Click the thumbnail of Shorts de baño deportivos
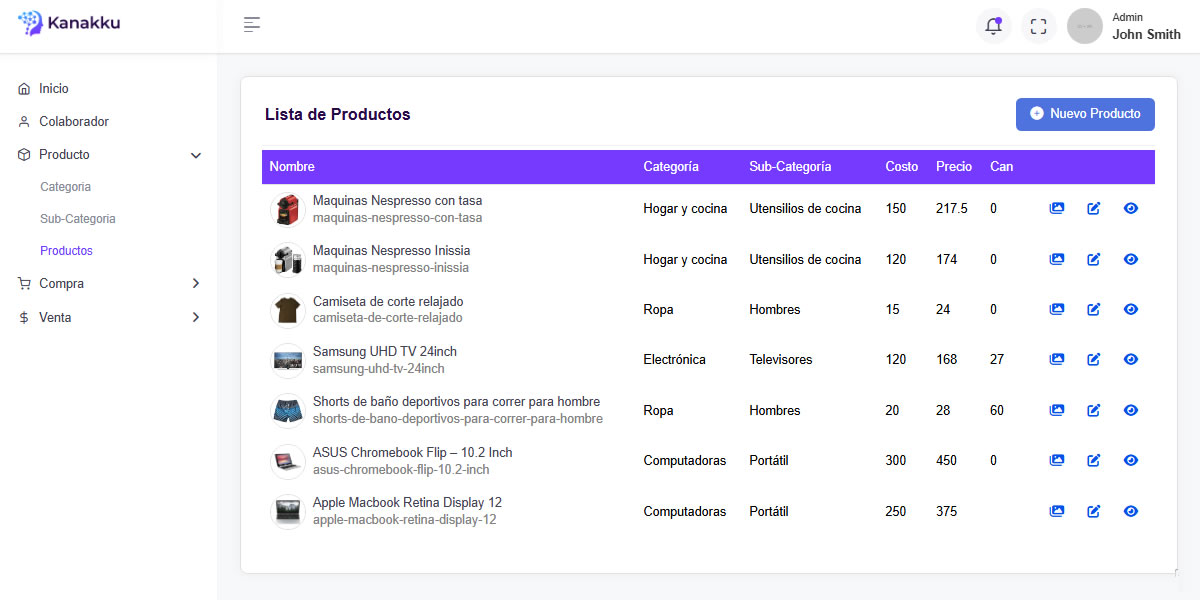Viewport: 1200px width, 600px height. coord(287,410)
